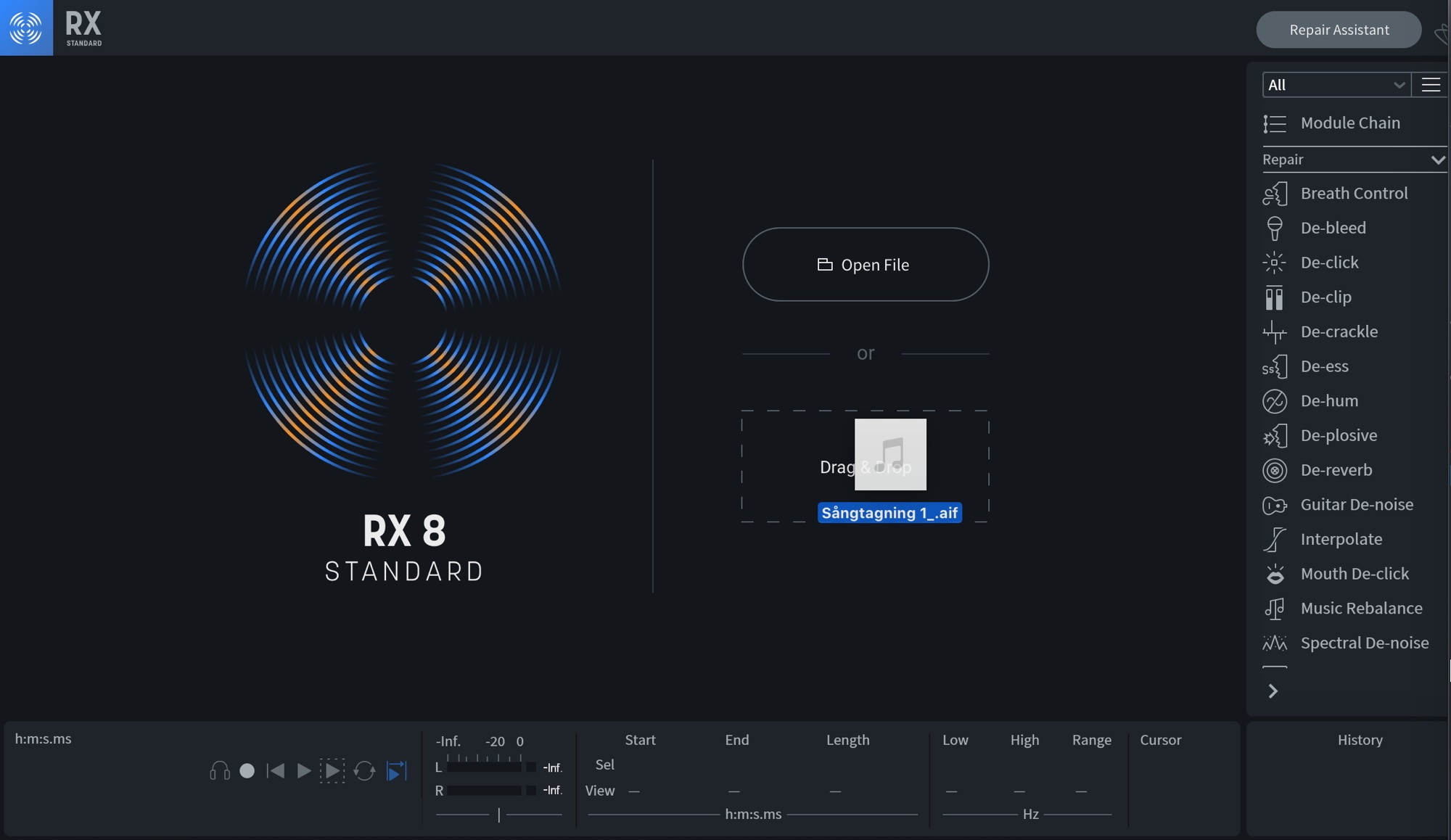The height and width of the screenshot is (840, 1451).
Task: Click the Open File button
Action: (x=866, y=265)
